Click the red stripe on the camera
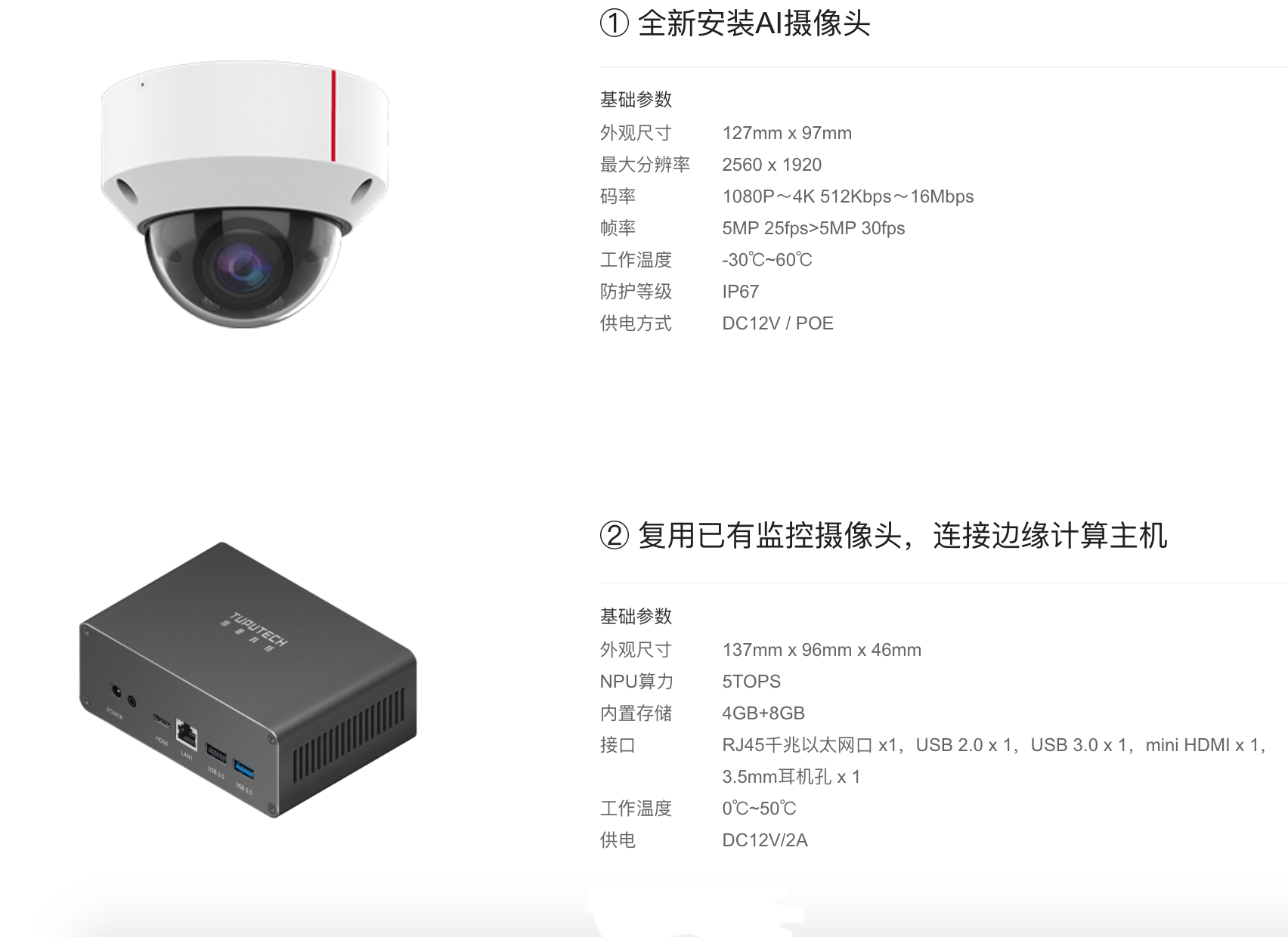Screen dimensions: 1288x937 (333, 116)
